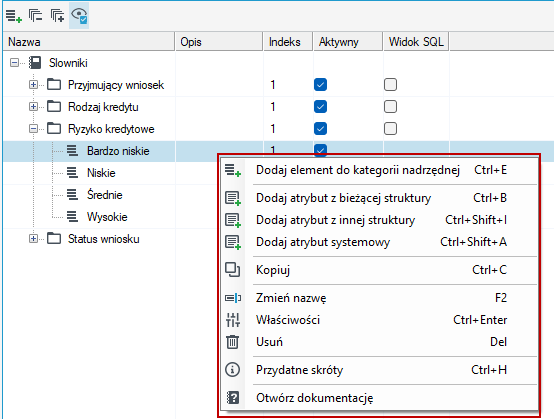Image resolution: width=554 pixels, height=419 pixels.
Task: Click the list icon beside Średnie
Action: [72, 195]
